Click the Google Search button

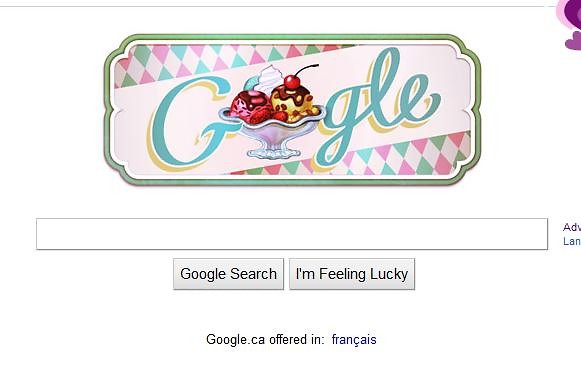pyautogui.click(x=228, y=274)
